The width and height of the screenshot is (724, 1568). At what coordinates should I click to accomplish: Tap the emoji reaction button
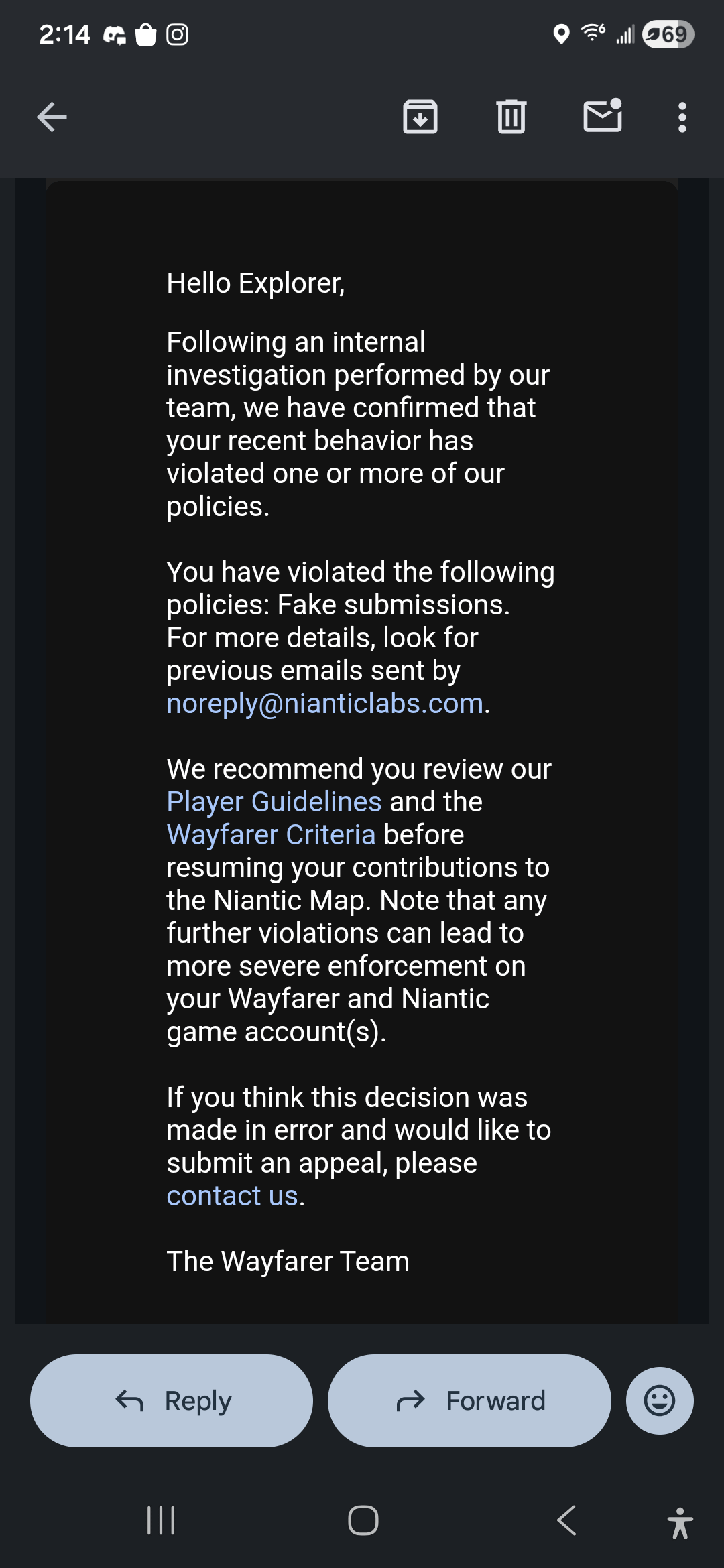coord(660,1400)
